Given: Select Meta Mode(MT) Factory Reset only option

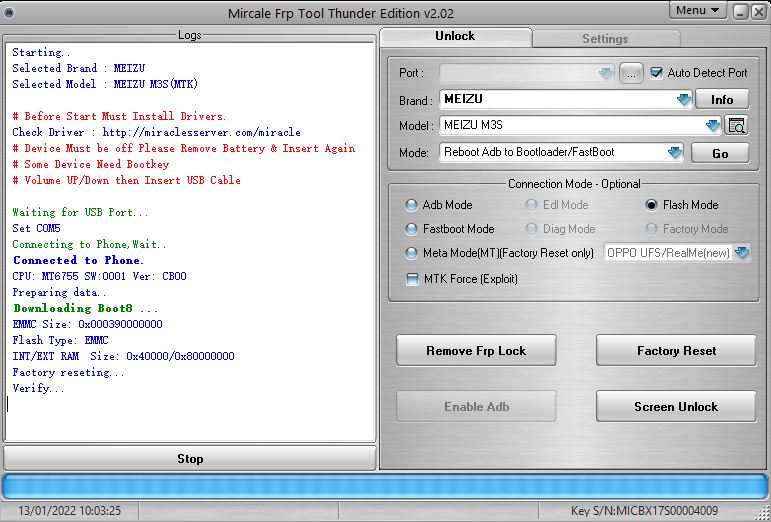Looking at the screenshot, I should click(411, 253).
